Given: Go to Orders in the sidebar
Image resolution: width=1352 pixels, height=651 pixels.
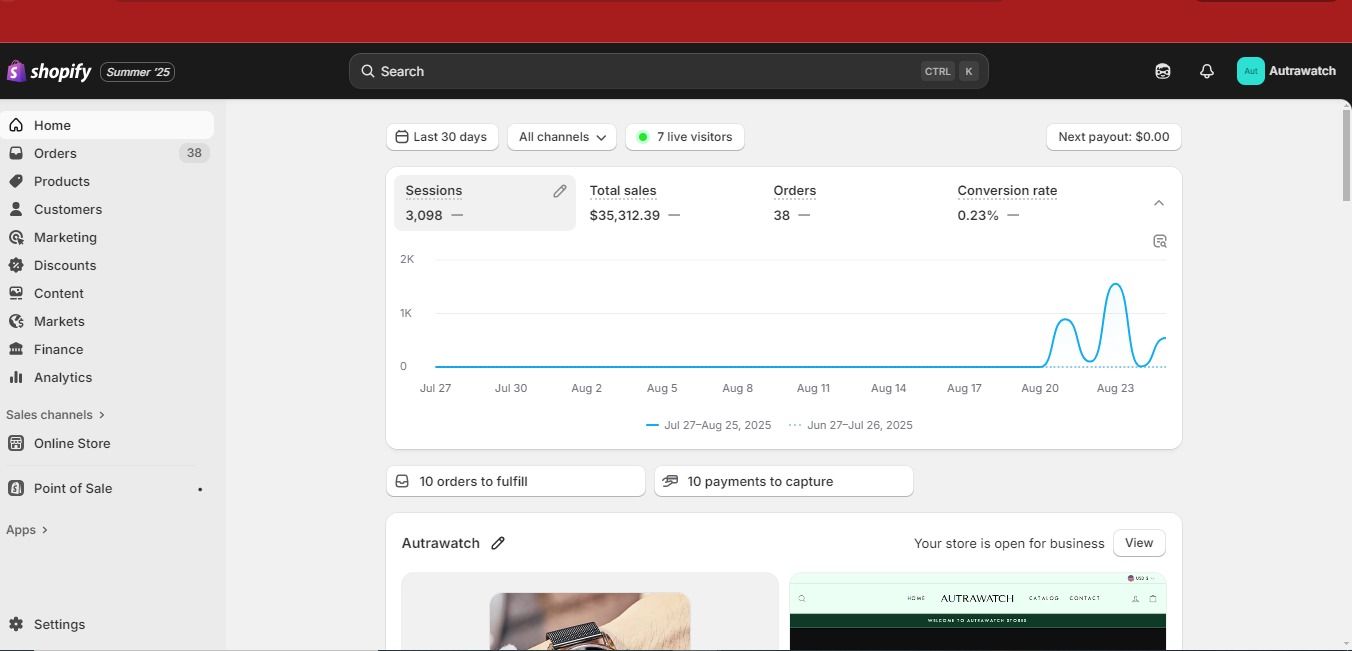Looking at the screenshot, I should [55, 153].
